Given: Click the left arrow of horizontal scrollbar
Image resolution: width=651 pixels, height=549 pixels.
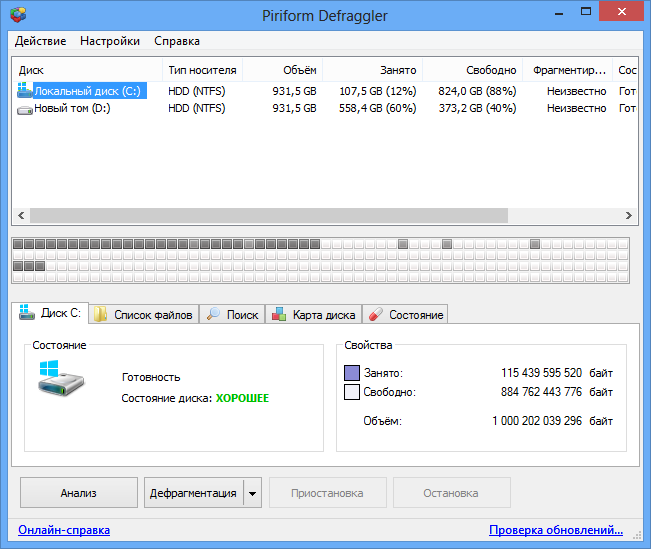Looking at the screenshot, I should (21, 216).
